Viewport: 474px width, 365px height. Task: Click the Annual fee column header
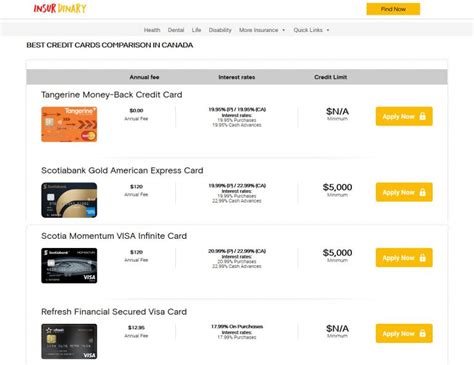[x=144, y=77]
